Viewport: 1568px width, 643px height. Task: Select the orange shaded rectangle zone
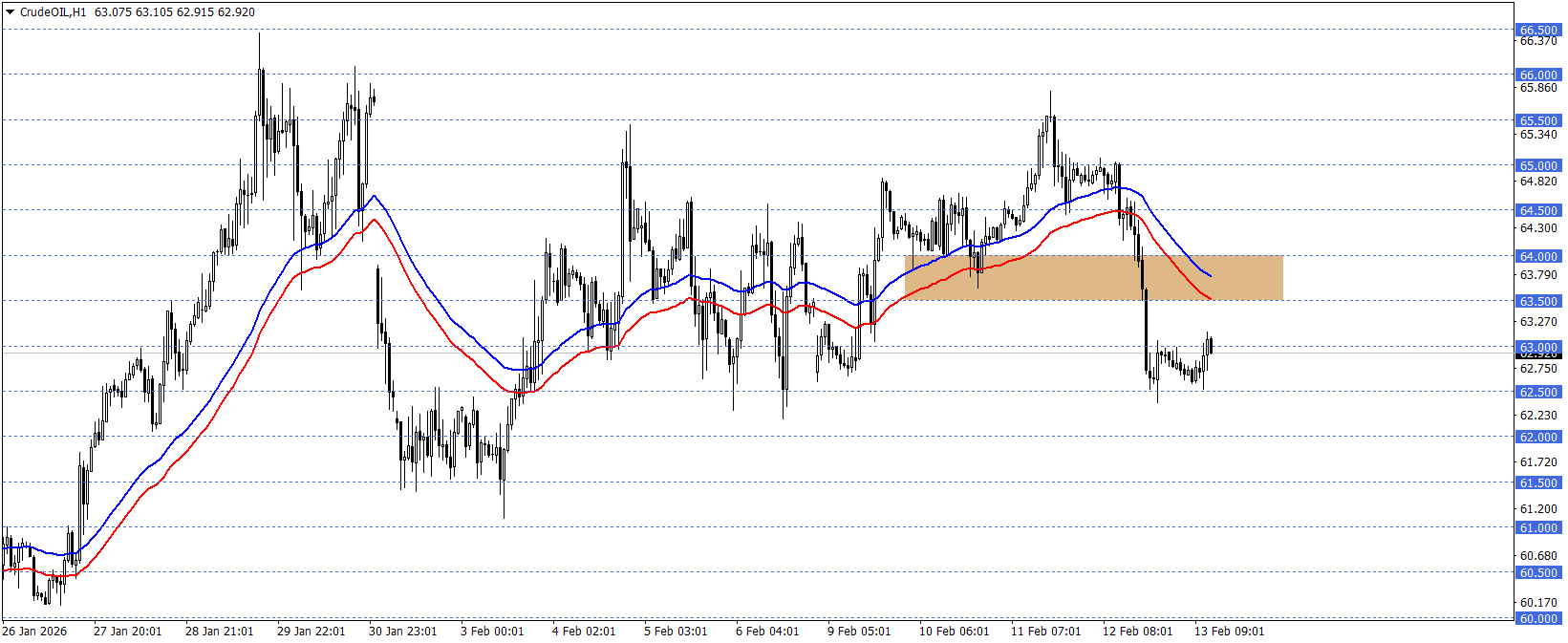1093,277
